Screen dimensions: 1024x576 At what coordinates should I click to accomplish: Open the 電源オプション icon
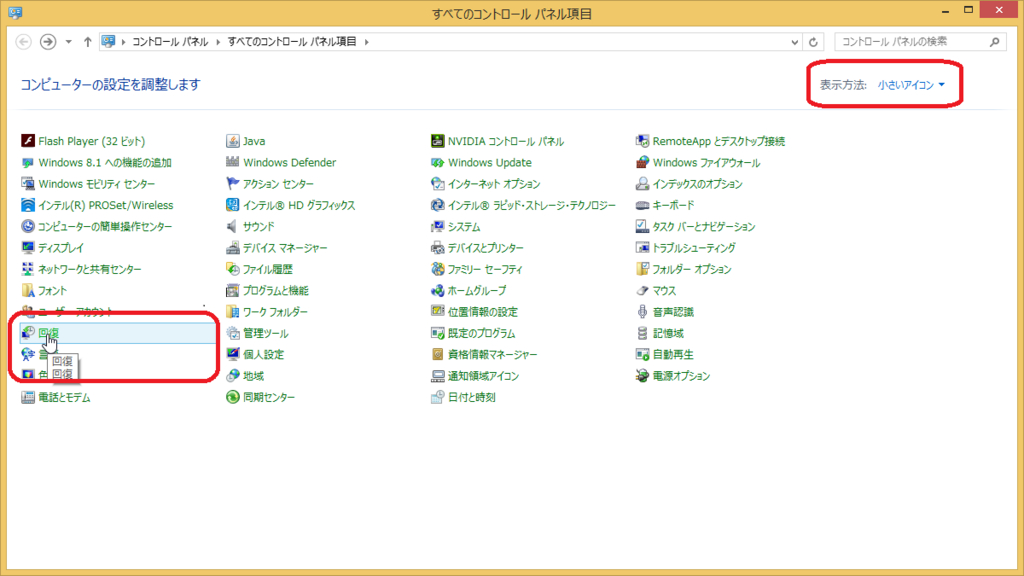[643, 376]
